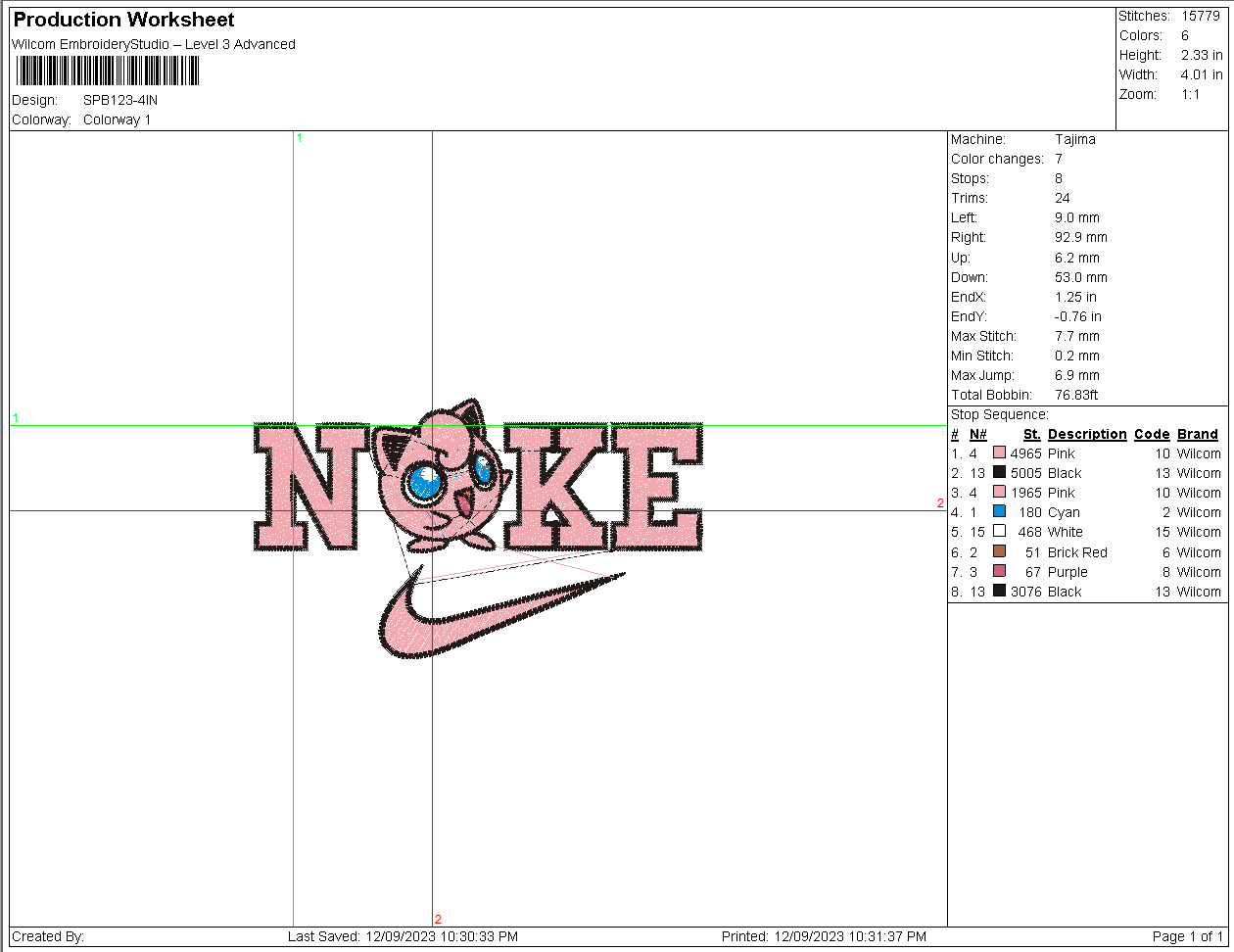Click the Code column header

point(1152,434)
